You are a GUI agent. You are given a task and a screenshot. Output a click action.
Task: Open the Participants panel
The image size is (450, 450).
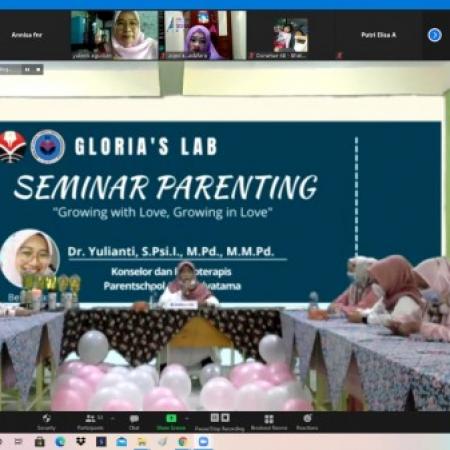pos(90,422)
